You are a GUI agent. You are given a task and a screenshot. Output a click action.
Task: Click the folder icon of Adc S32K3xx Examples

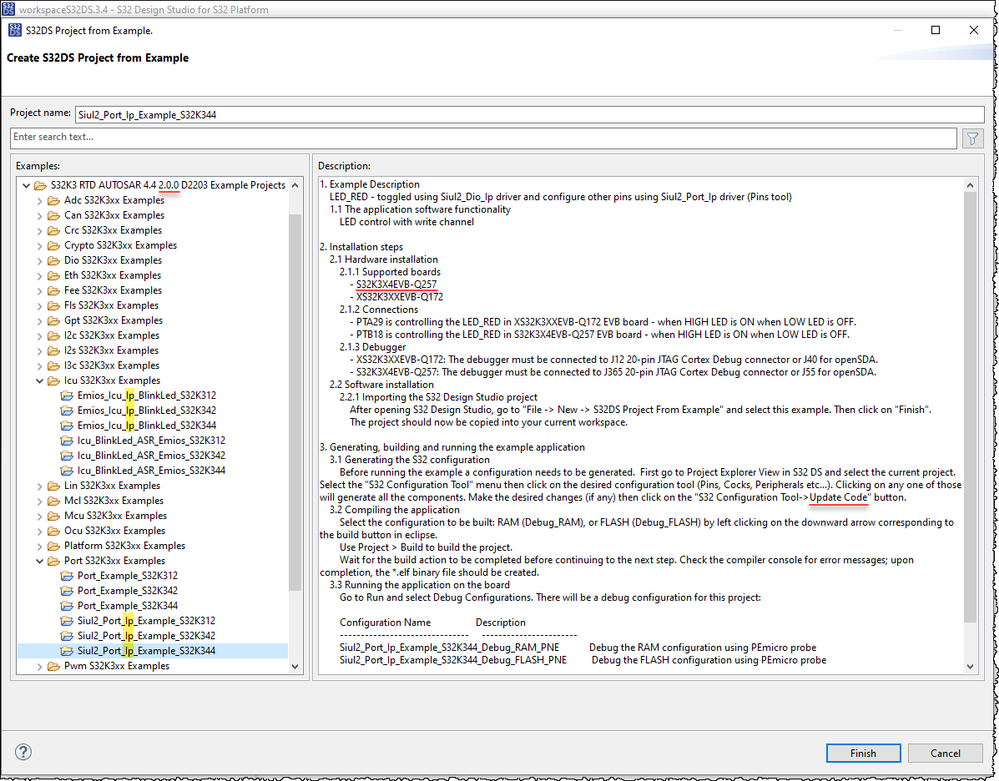click(x=55, y=200)
